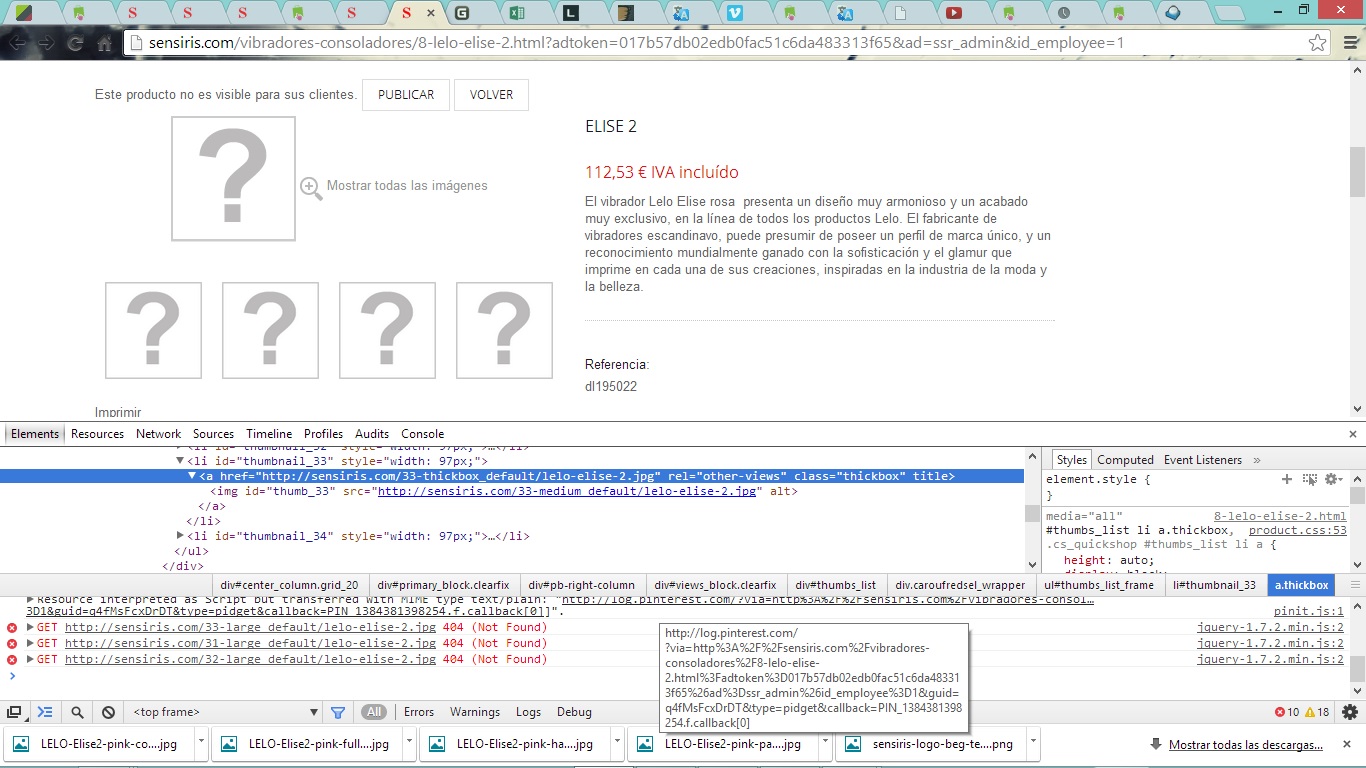The image size is (1366, 768).
Task: Click the Imprimir link
Action: [x=118, y=412]
